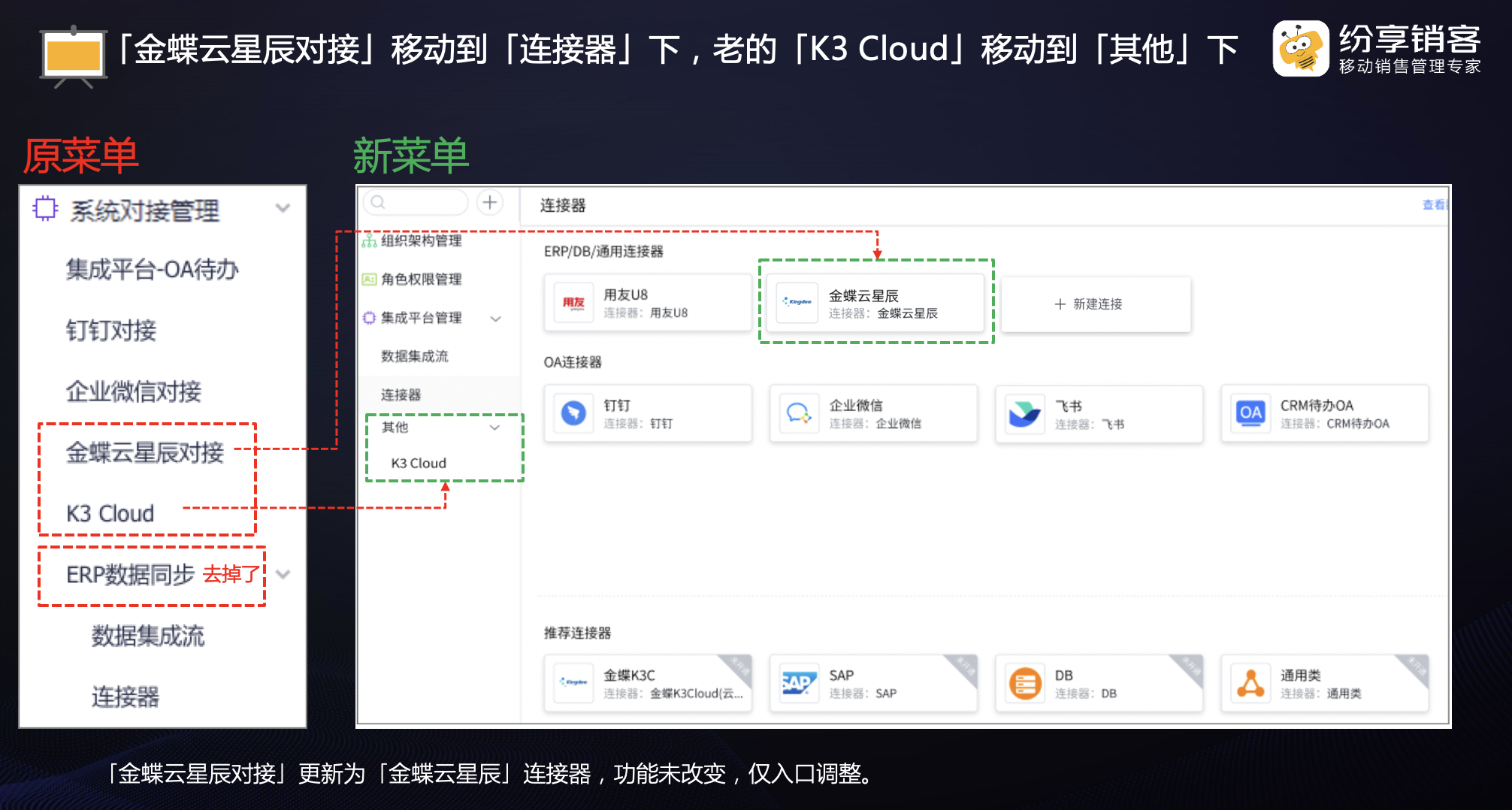Select K3 Cloud in old menu
1512x810 pixels.
pyautogui.click(x=110, y=513)
